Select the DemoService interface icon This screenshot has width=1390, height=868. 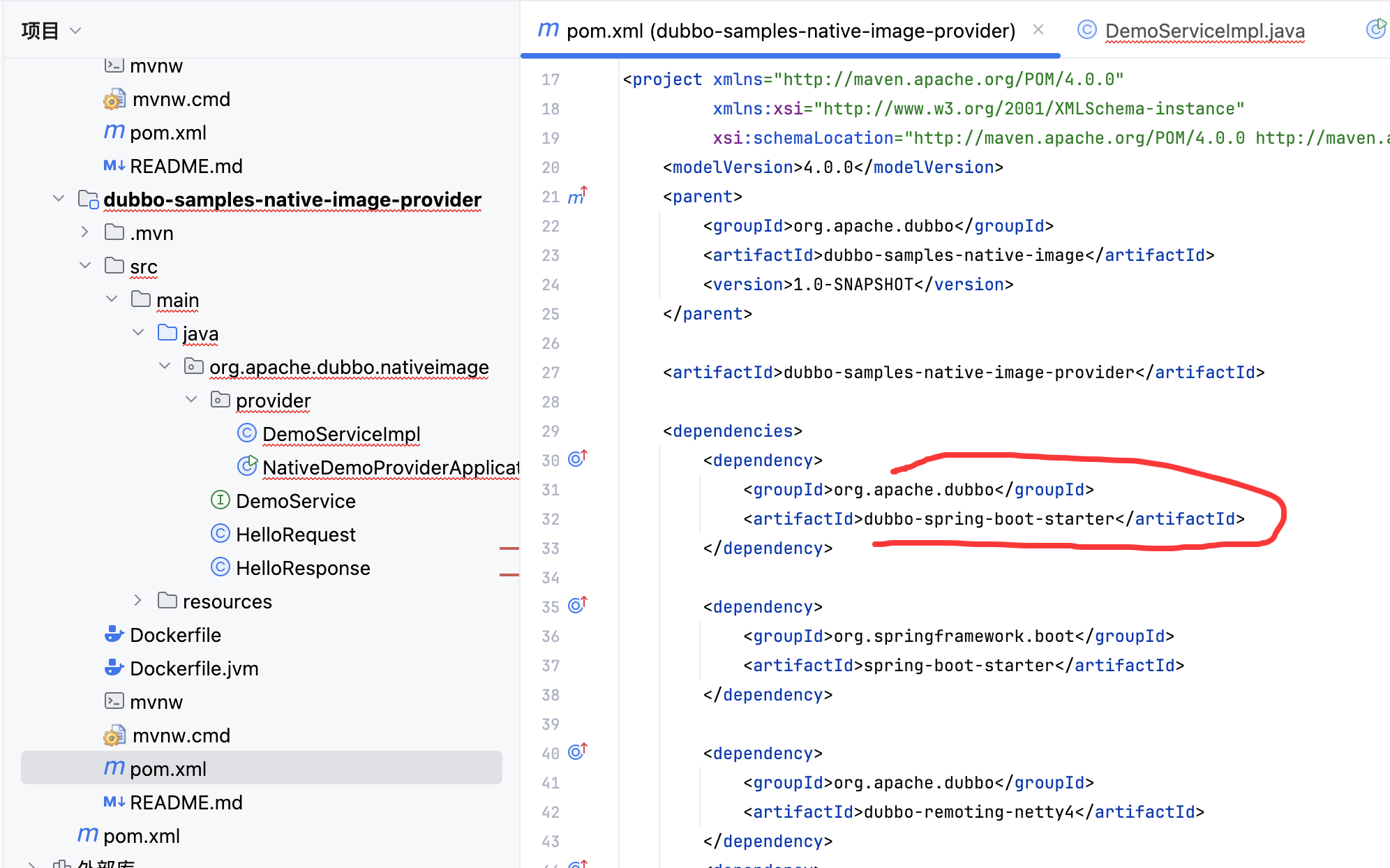(x=221, y=500)
